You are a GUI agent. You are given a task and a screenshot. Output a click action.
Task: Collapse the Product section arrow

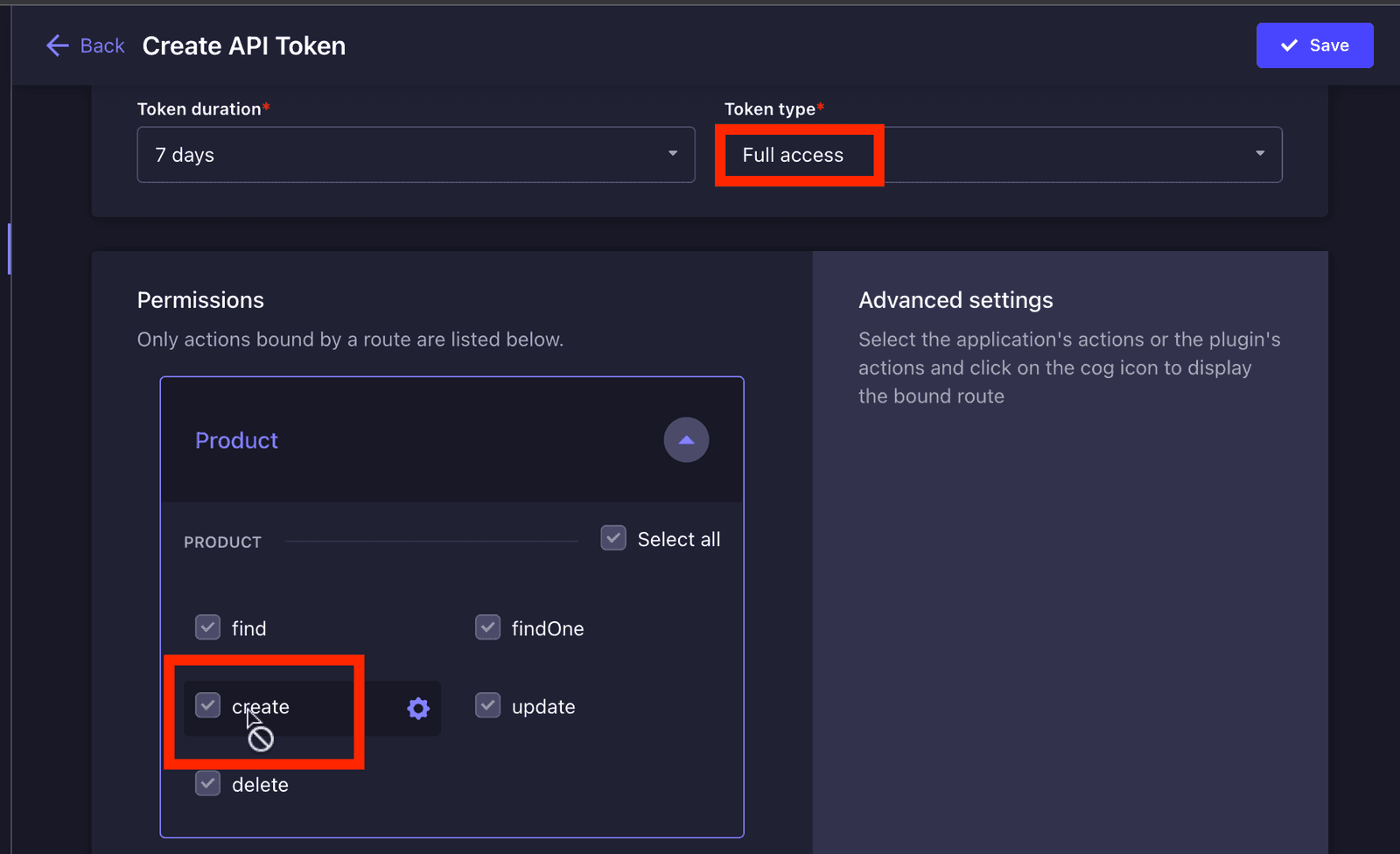tap(686, 440)
